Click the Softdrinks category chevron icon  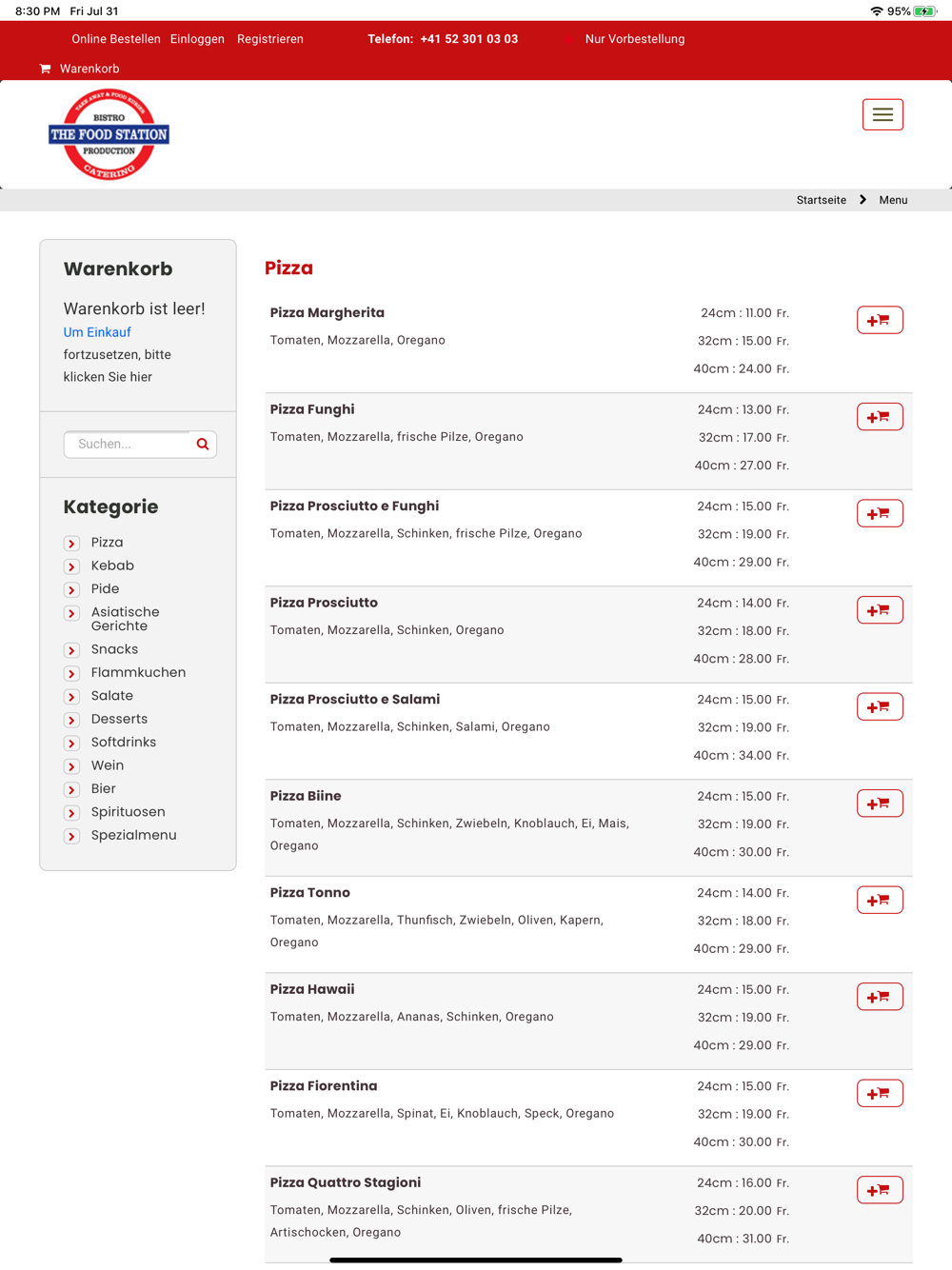(71, 743)
